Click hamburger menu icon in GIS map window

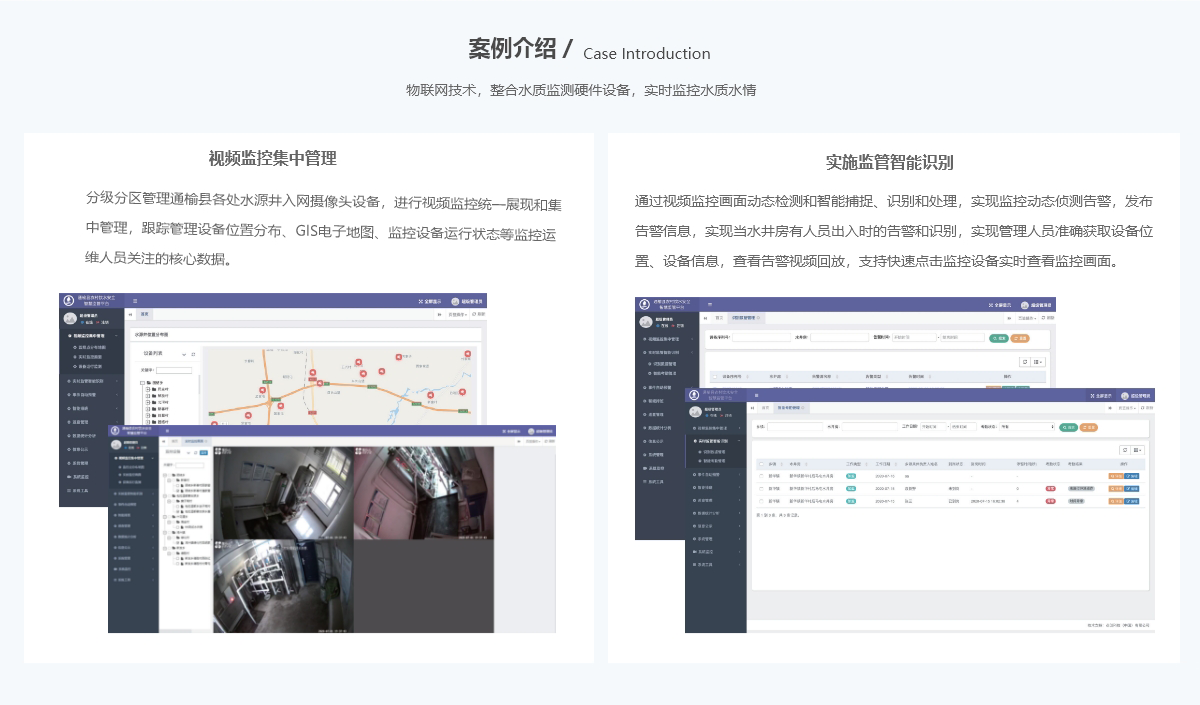(x=135, y=301)
